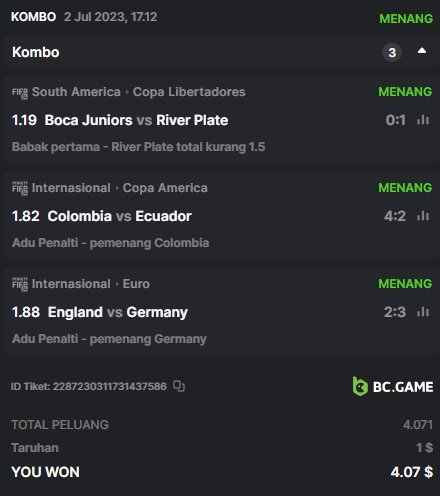Collapse the Kombo bet list arrow
Image resolution: width=440 pixels, height=496 pixels.
(422, 51)
